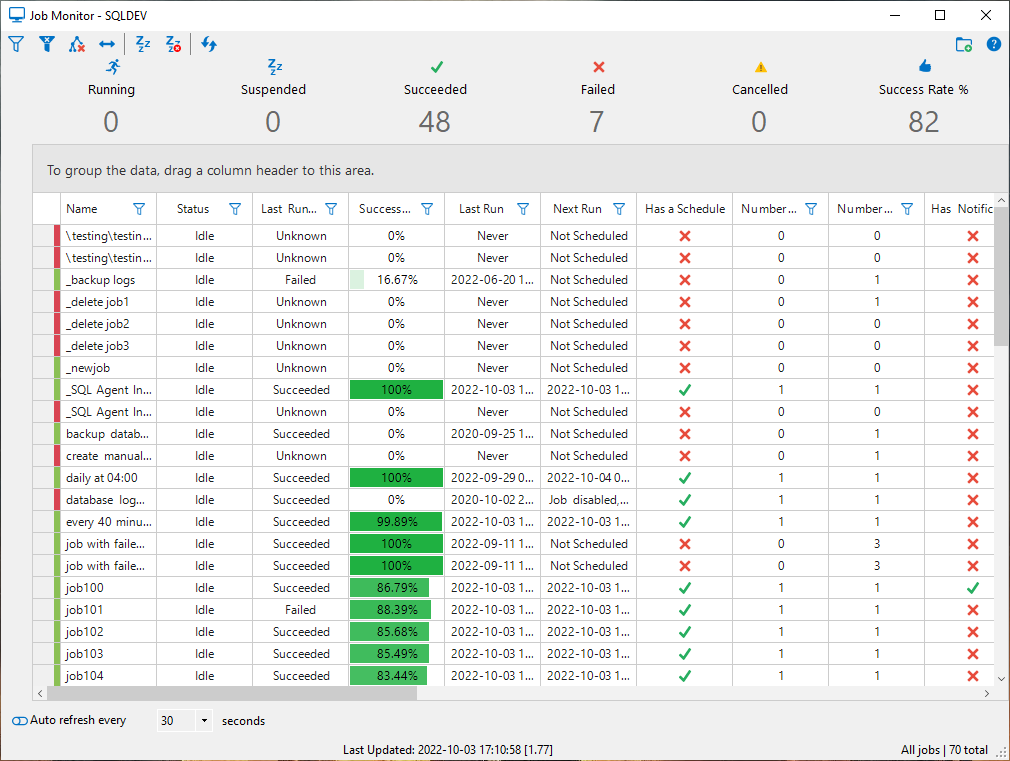
Task: Click the clear filter toolbar icon
Action: pos(46,44)
